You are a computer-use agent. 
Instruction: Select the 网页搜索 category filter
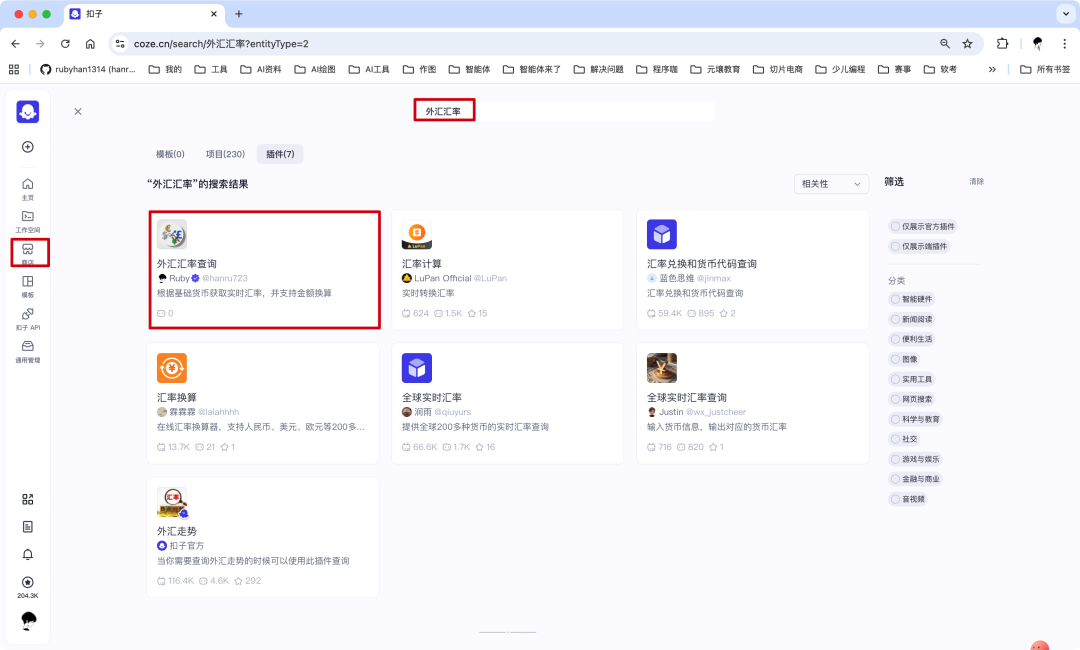[x=911, y=399]
